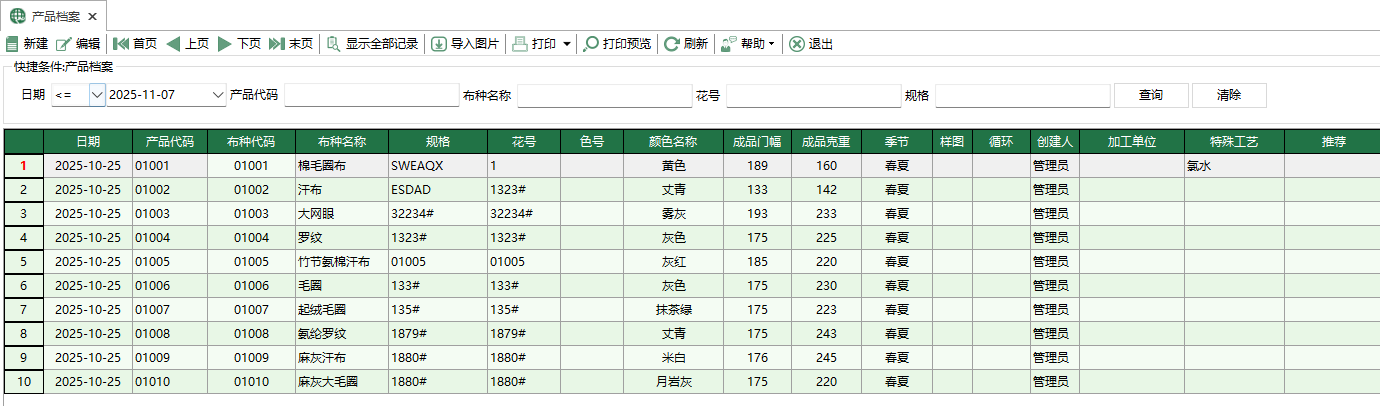Image resolution: width=1380 pixels, height=406 pixels.
Task: Click color cell 雾灰
Action: pyautogui.click(x=673, y=214)
